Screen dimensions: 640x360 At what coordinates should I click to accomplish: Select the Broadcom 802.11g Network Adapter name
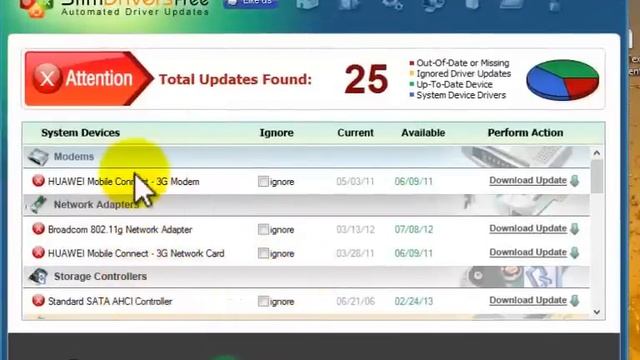pyautogui.click(x=120, y=229)
